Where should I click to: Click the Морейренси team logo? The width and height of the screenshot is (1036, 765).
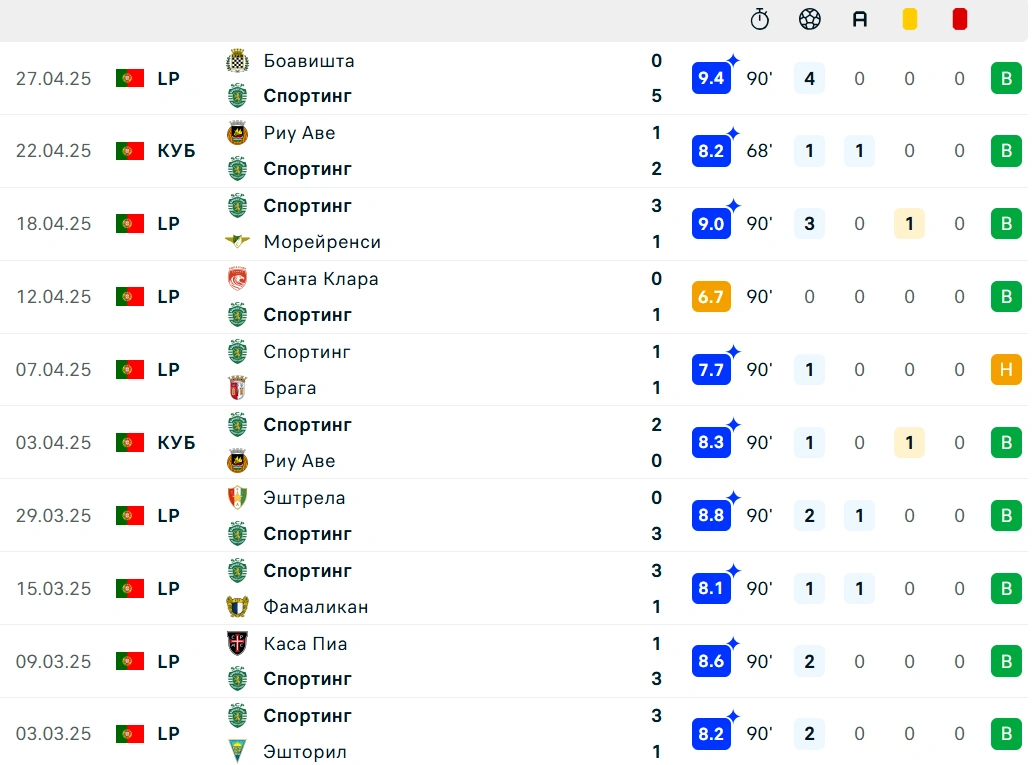(237, 241)
